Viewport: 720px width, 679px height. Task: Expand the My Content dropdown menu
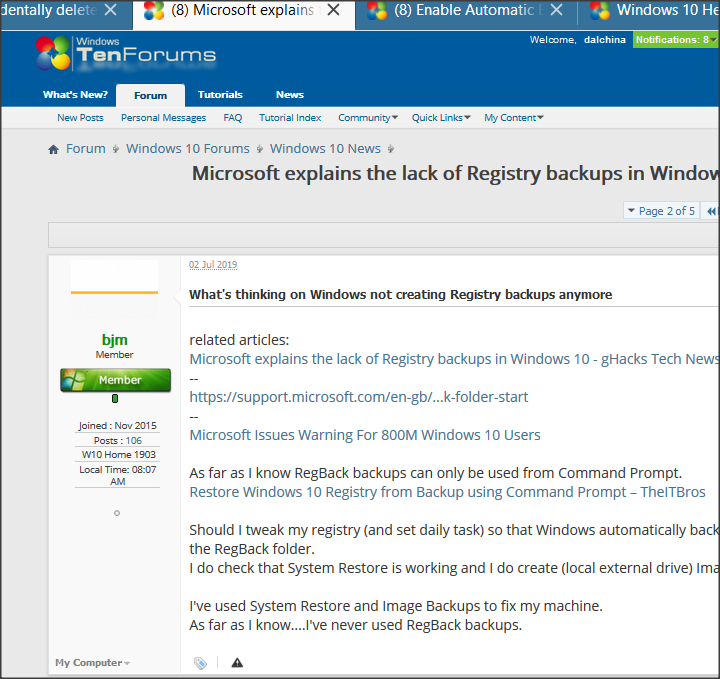tap(514, 118)
